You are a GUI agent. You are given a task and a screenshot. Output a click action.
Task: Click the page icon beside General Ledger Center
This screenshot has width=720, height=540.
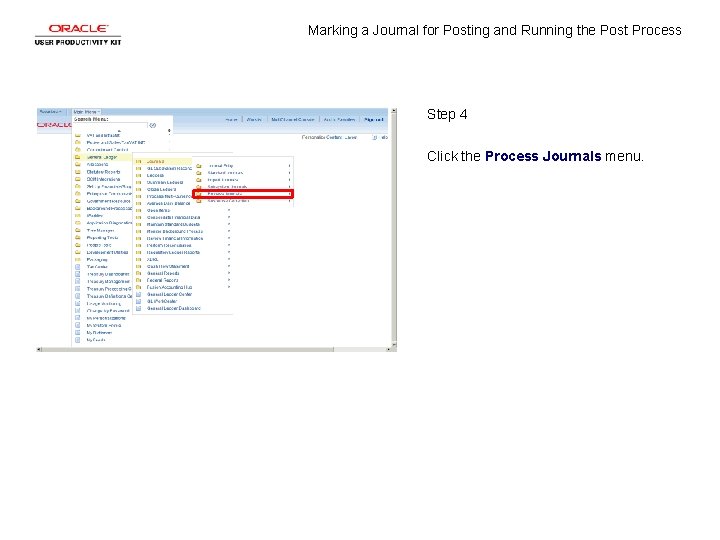click(138, 294)
